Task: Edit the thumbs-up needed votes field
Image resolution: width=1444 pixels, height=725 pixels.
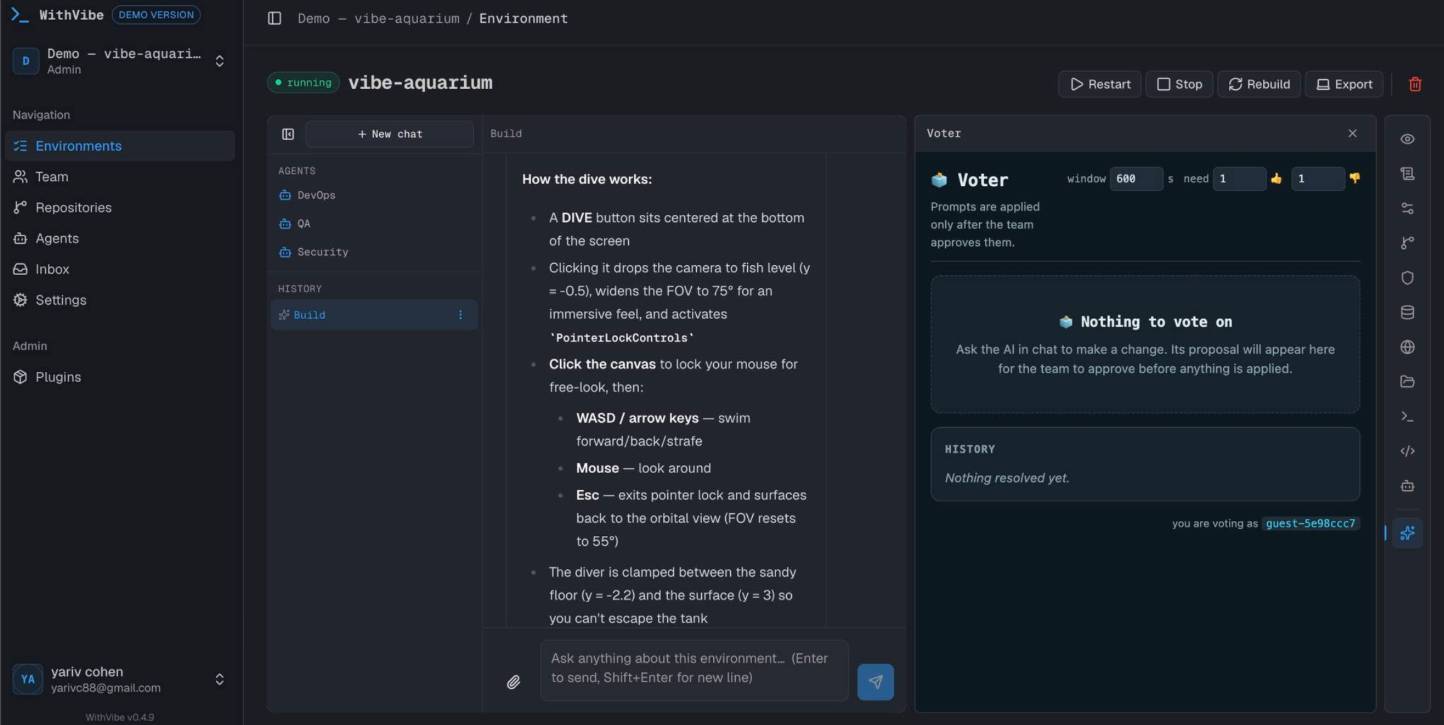Action: (1240, 179)
